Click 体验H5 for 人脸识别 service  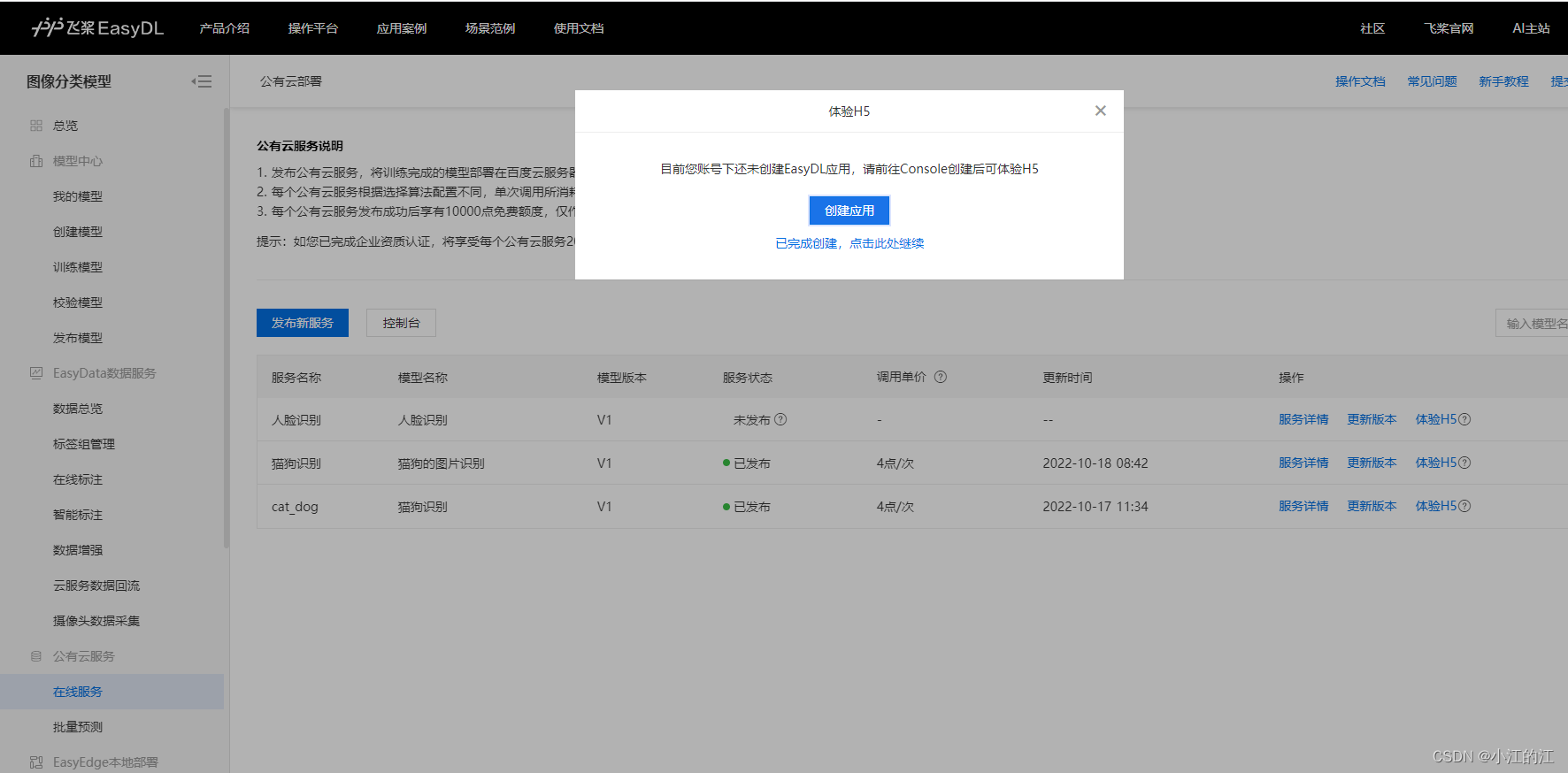[1435, 419]
